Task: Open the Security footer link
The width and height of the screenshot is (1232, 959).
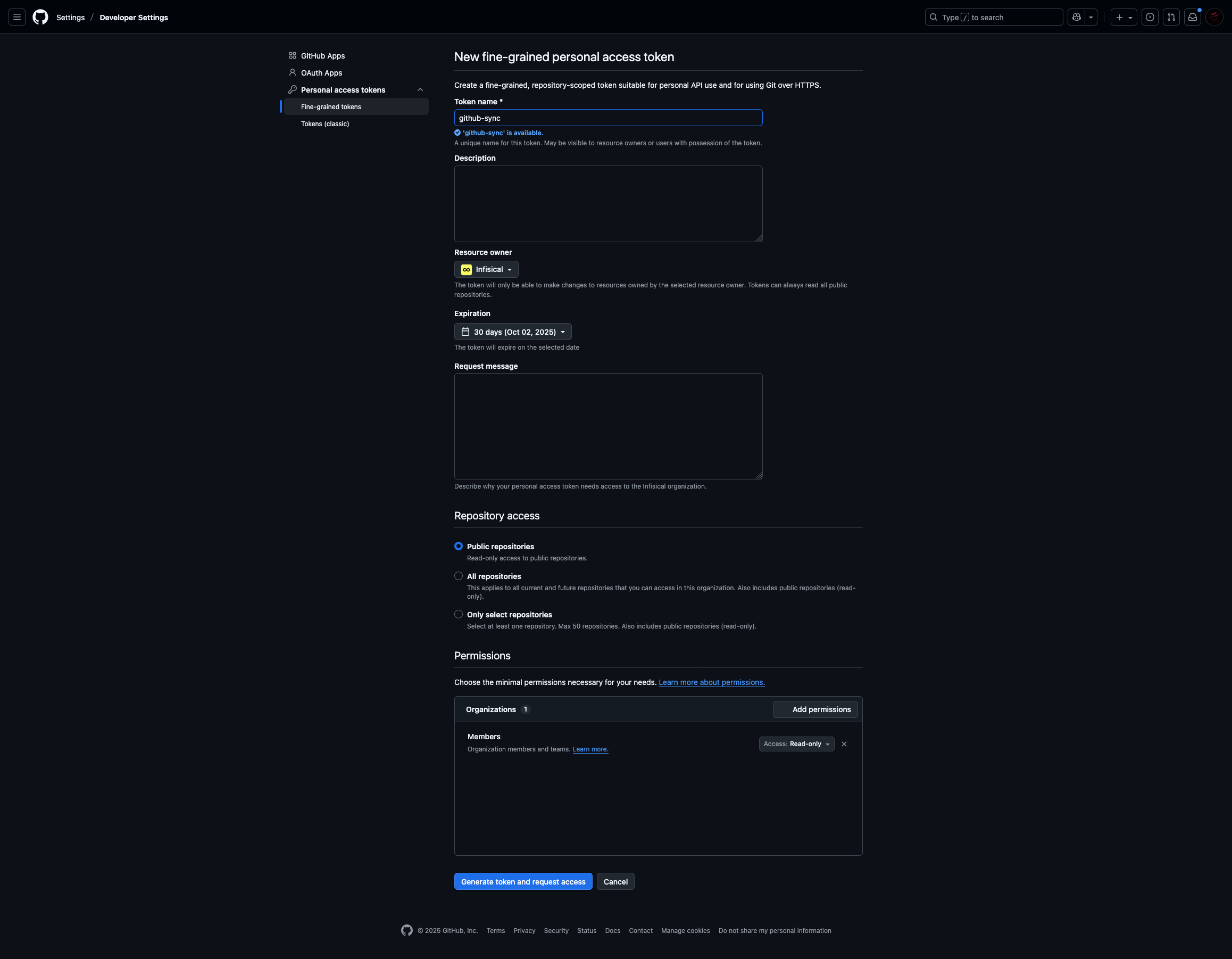Action: point(556,931)
